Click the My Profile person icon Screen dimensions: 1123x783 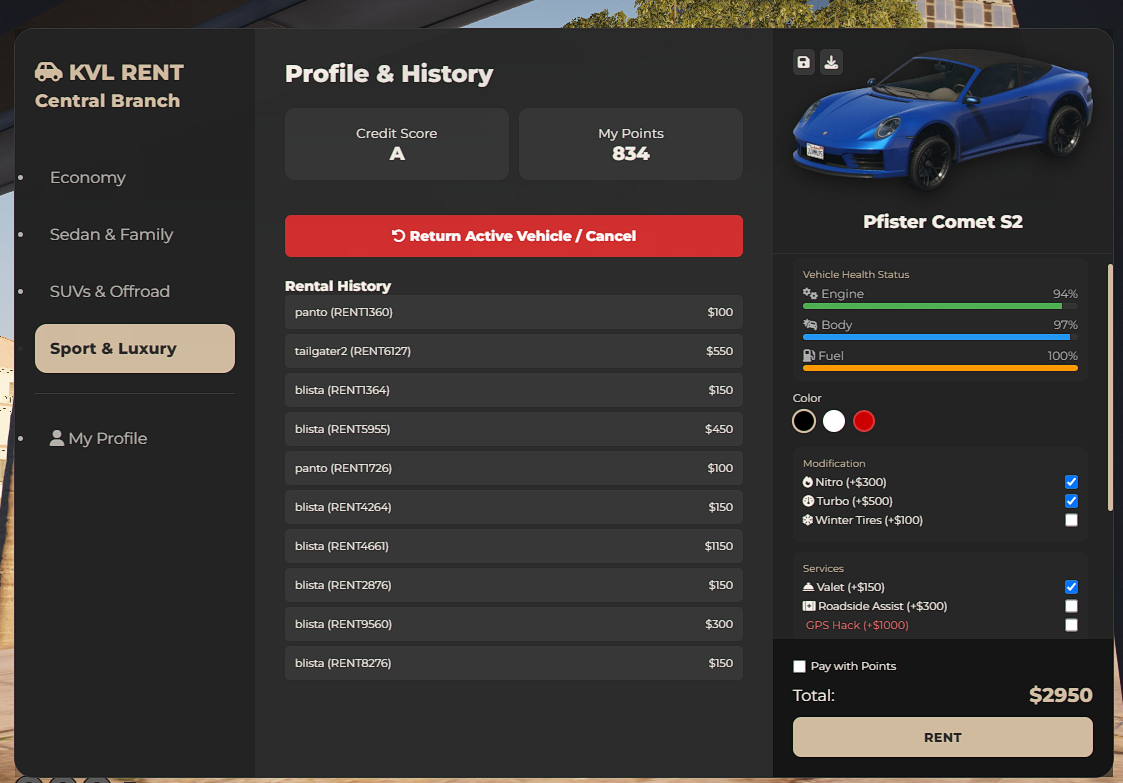click(x=57, y=438)
